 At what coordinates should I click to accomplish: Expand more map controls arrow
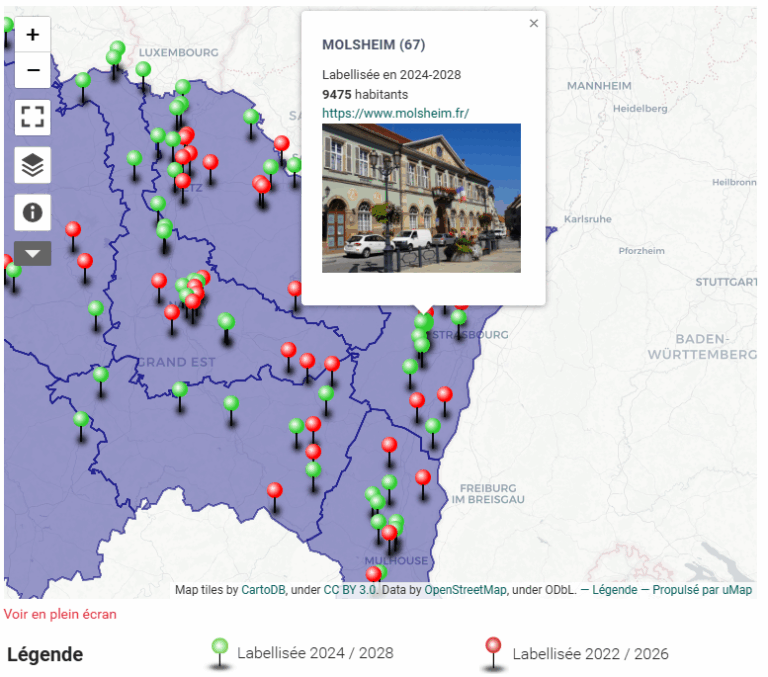tap(33, 254)
